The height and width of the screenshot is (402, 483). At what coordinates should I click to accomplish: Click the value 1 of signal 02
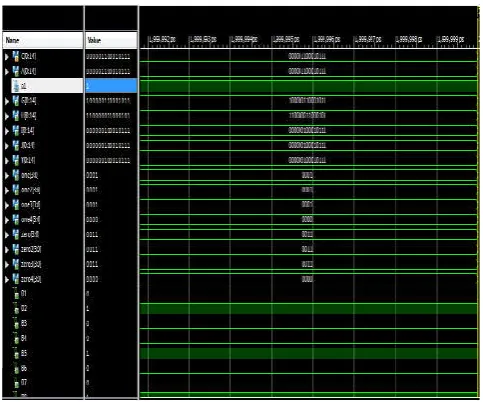point(88,308)
